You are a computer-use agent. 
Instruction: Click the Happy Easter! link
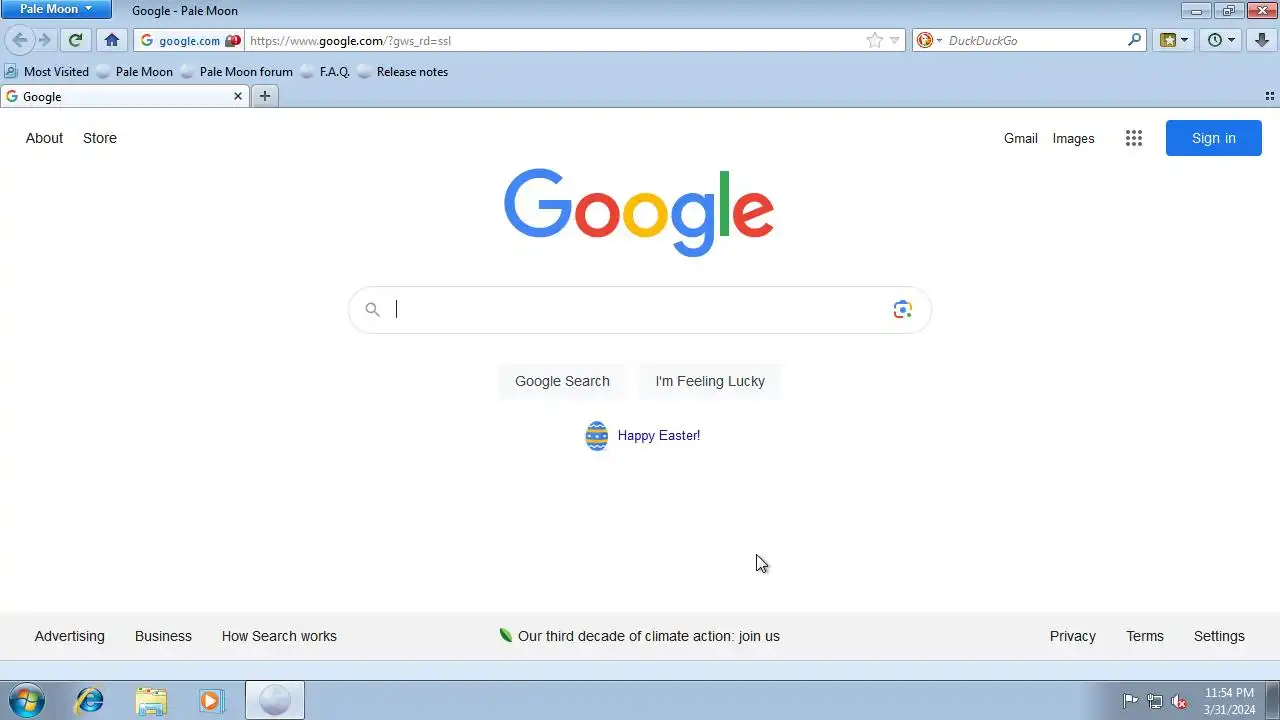pos(659,436)
